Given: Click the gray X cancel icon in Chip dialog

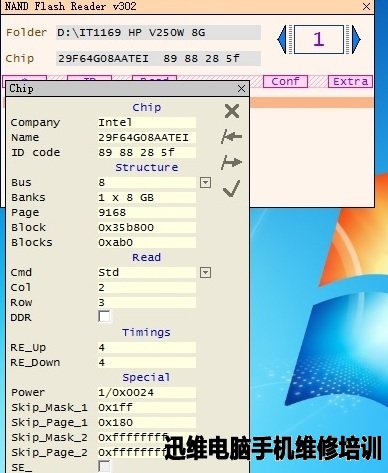Looking at the screenshot, I should tap(232, 111).
